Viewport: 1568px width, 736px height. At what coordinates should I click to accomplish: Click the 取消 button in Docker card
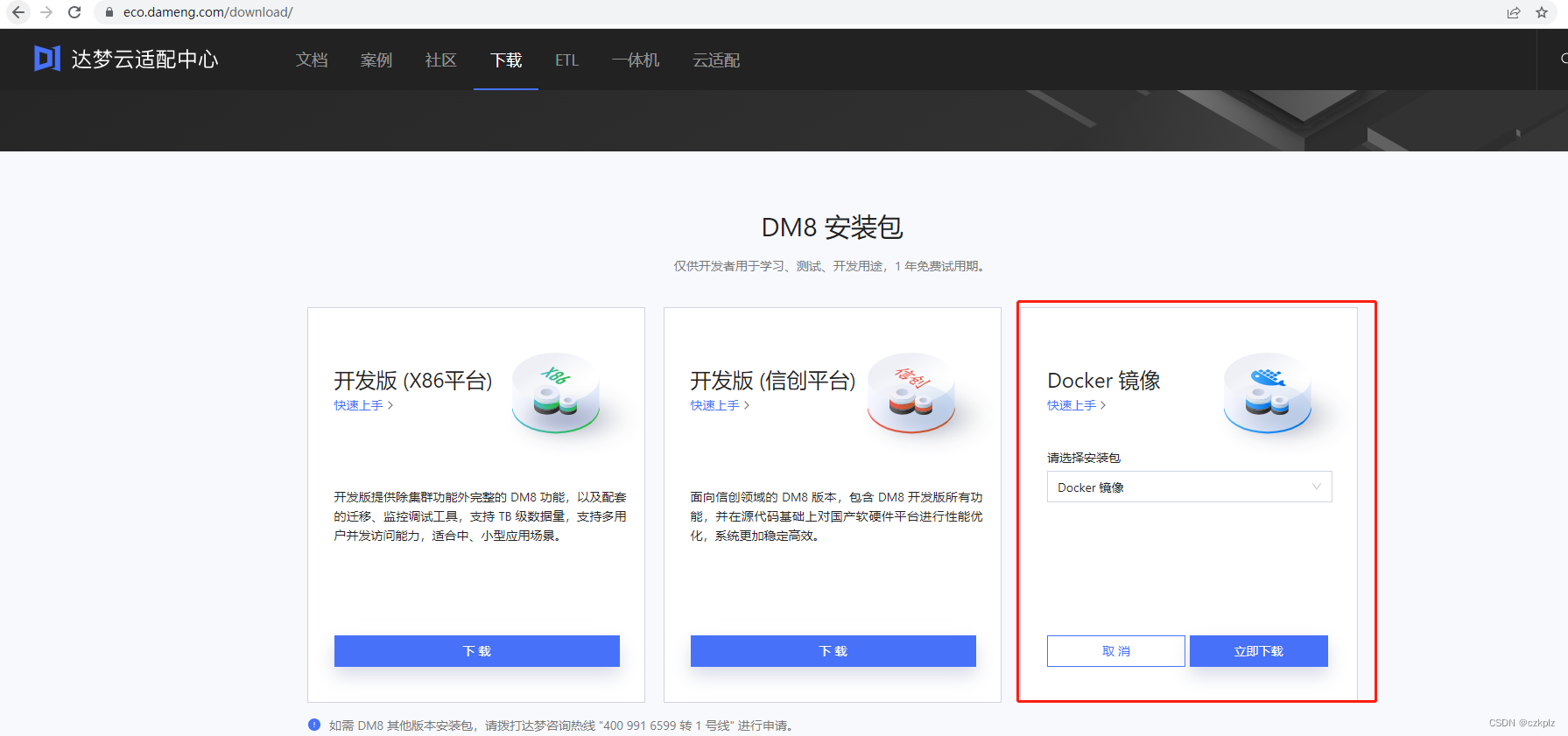pyautogui.click(x=1116, y=651)
